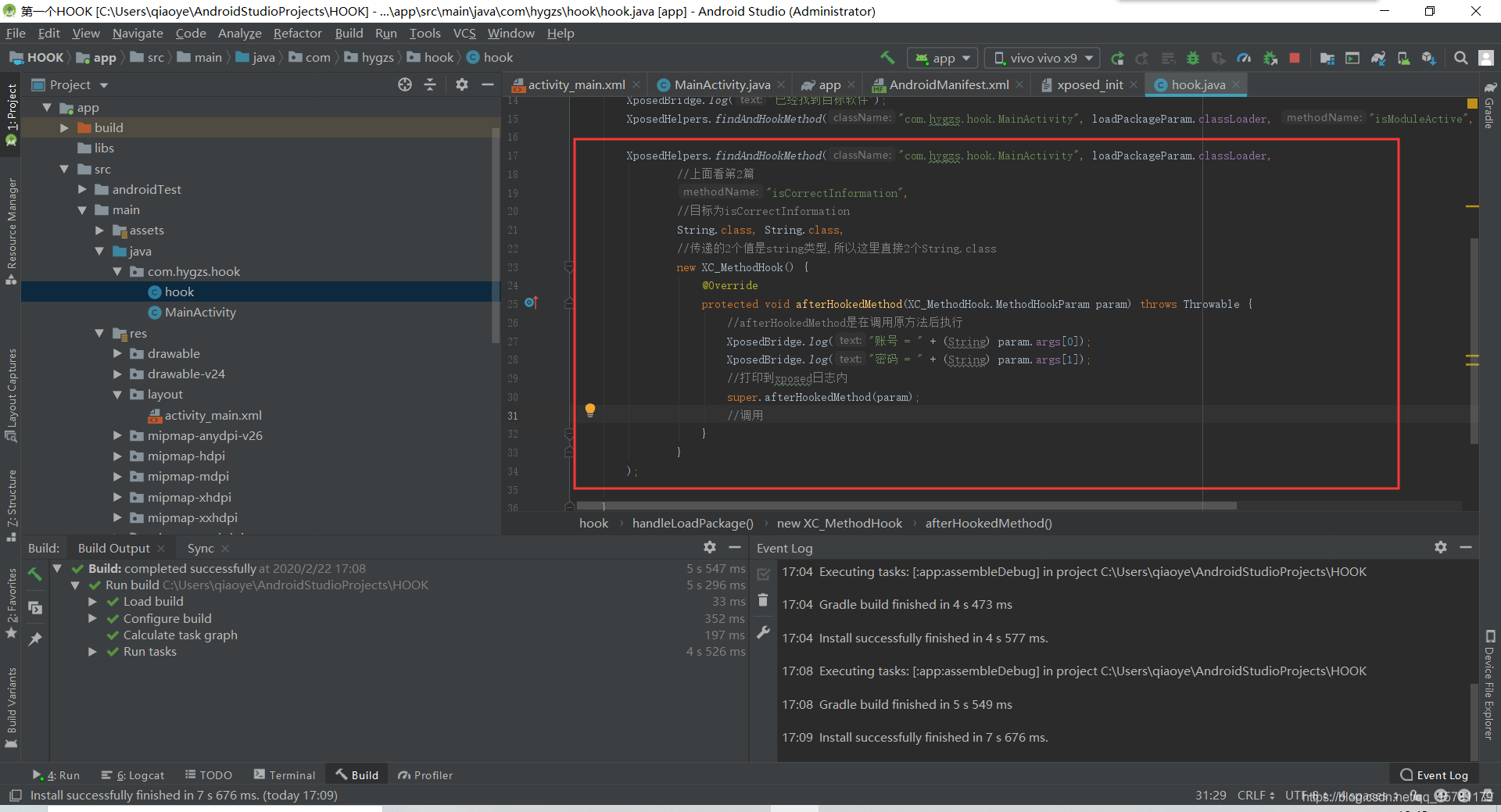
Task: Toggle Resource Manager side panel
Action: click(x=11, y=231)
